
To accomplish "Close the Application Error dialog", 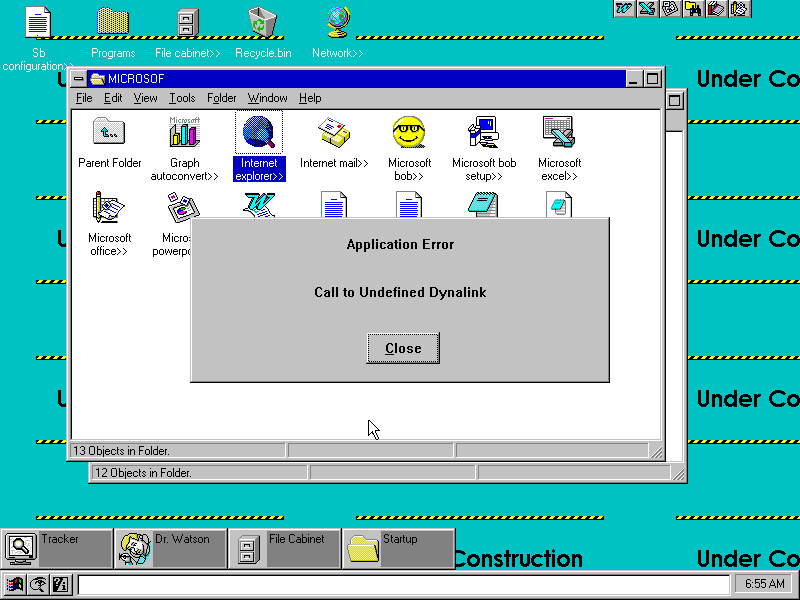I will 403,348.
